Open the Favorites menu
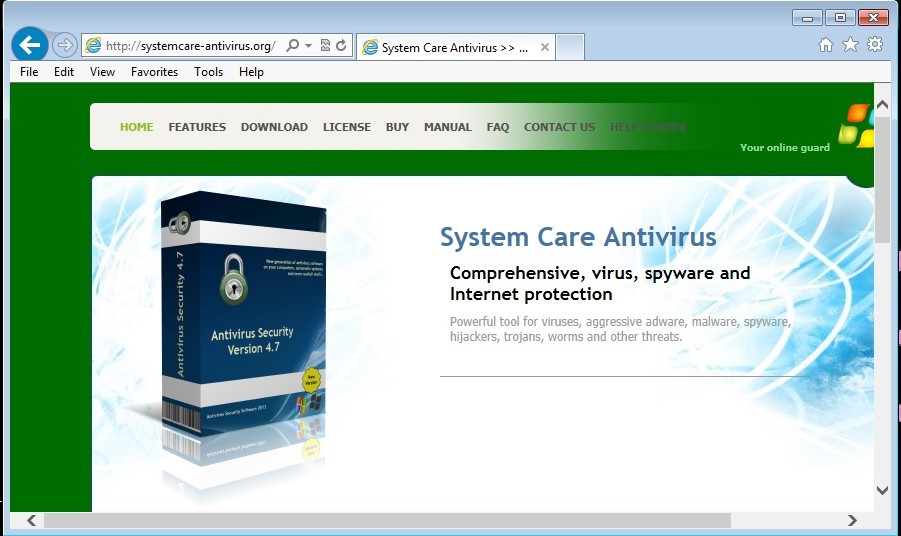 [155, 72]
